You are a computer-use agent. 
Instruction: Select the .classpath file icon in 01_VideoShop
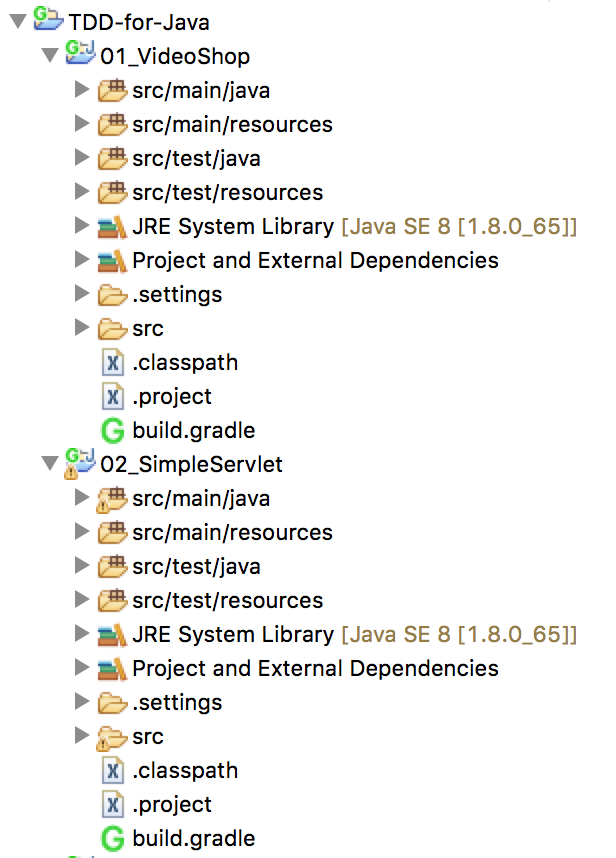click(x=113, y=362)
